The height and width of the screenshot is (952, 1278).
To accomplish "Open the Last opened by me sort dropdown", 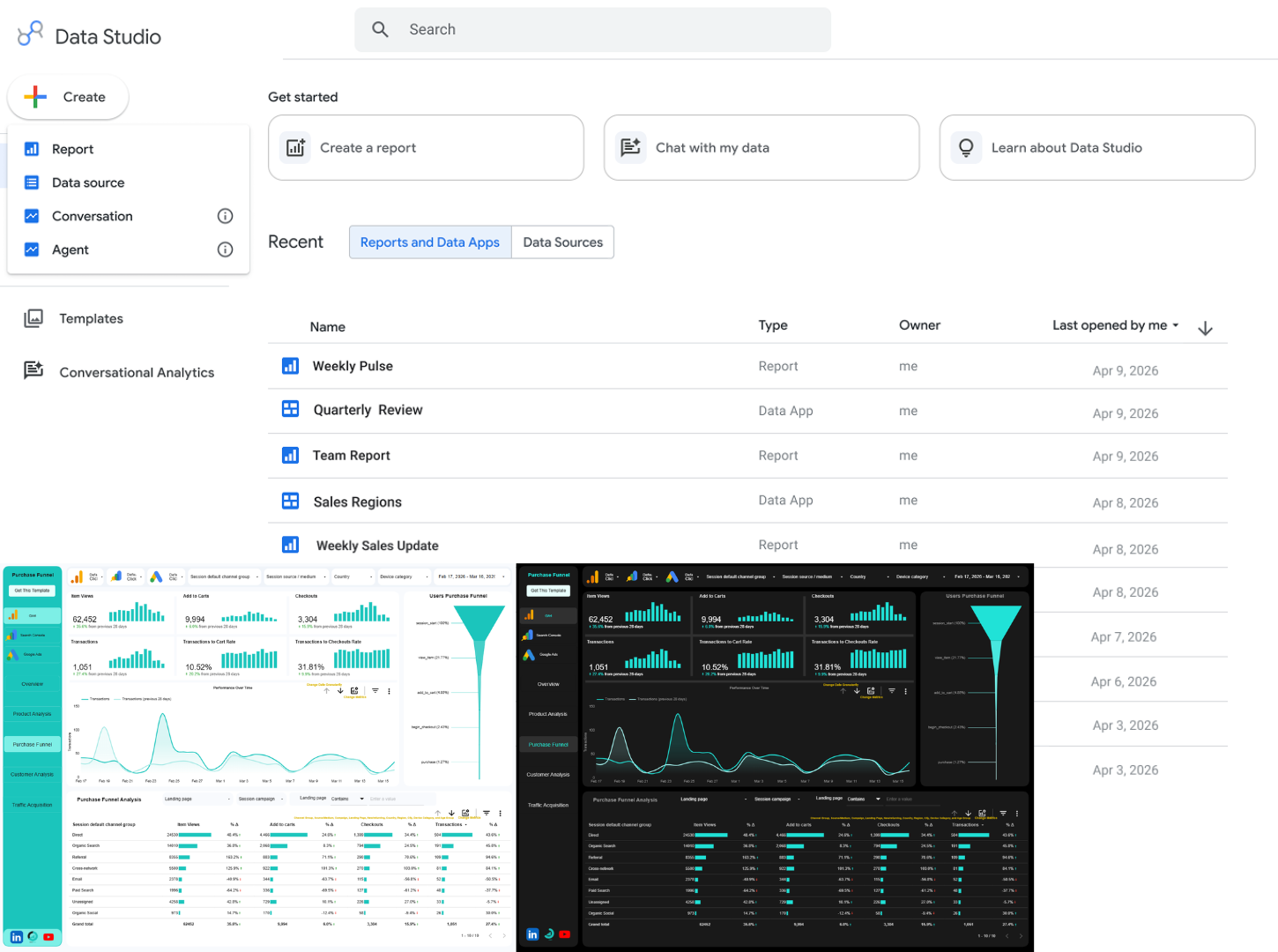I will (x=1114, y=324).
